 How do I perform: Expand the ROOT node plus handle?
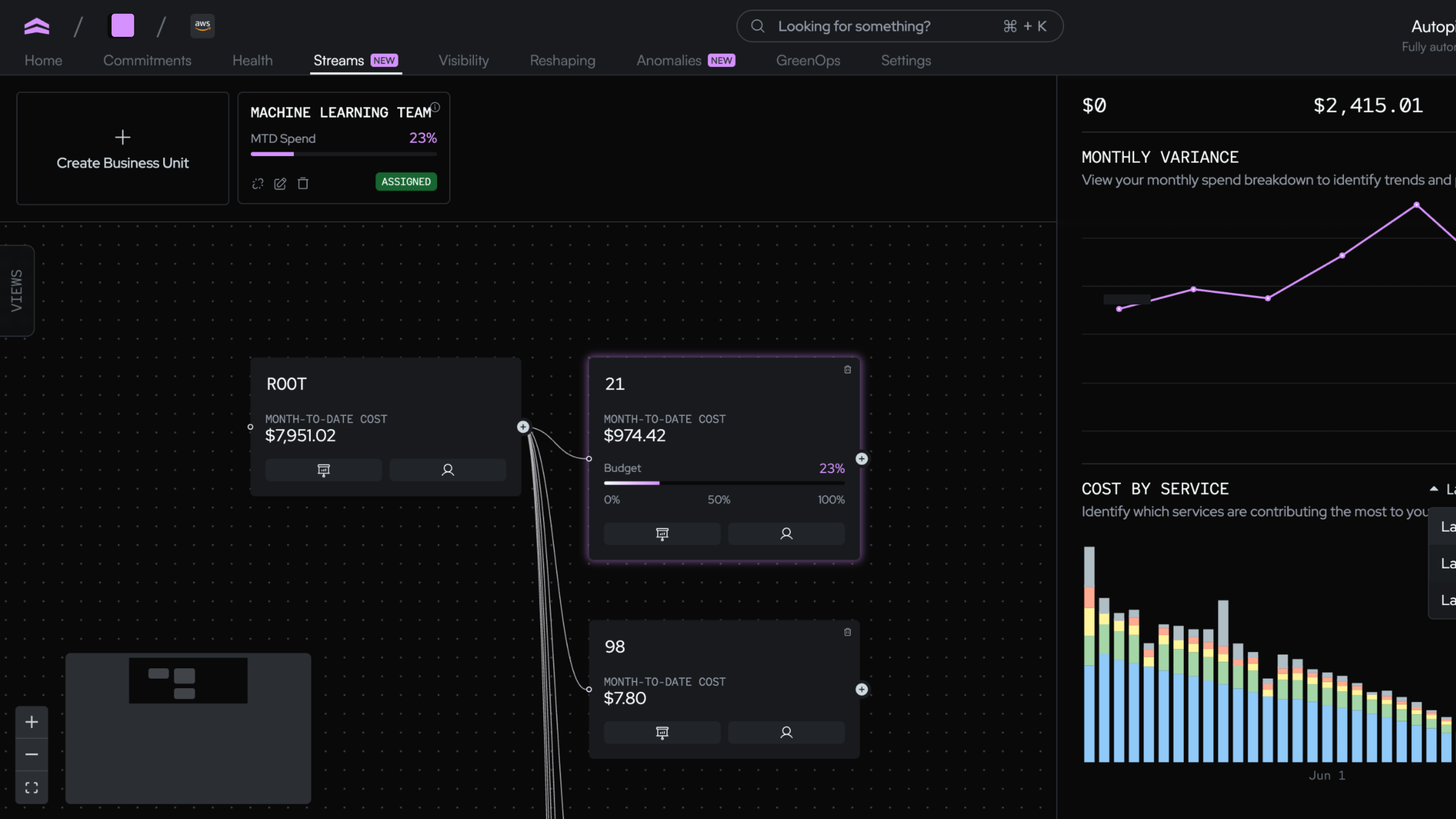tap(524, 427)
